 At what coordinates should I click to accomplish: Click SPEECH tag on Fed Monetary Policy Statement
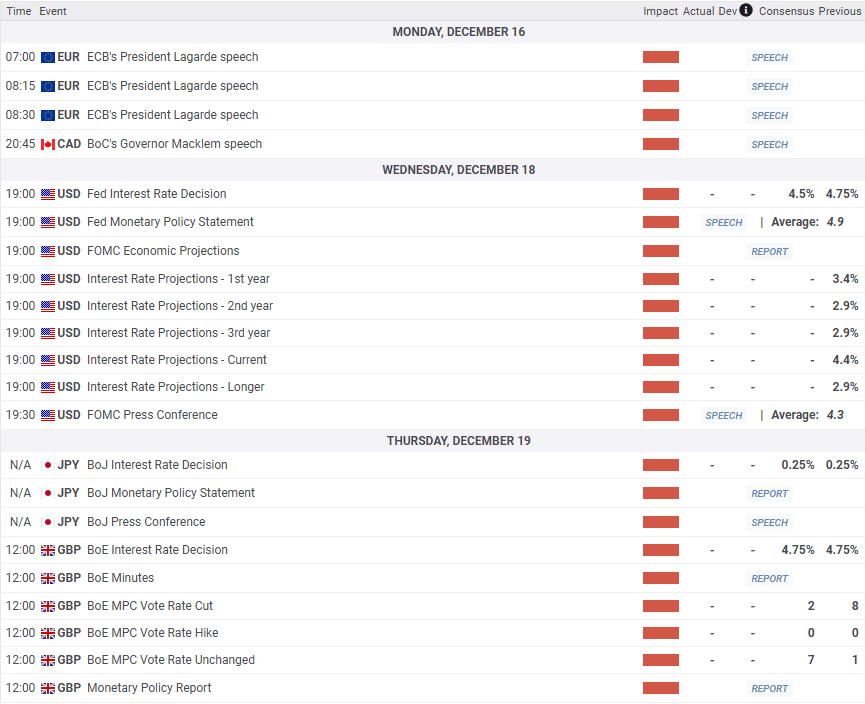pyautogui.click(x=724, y=222)
